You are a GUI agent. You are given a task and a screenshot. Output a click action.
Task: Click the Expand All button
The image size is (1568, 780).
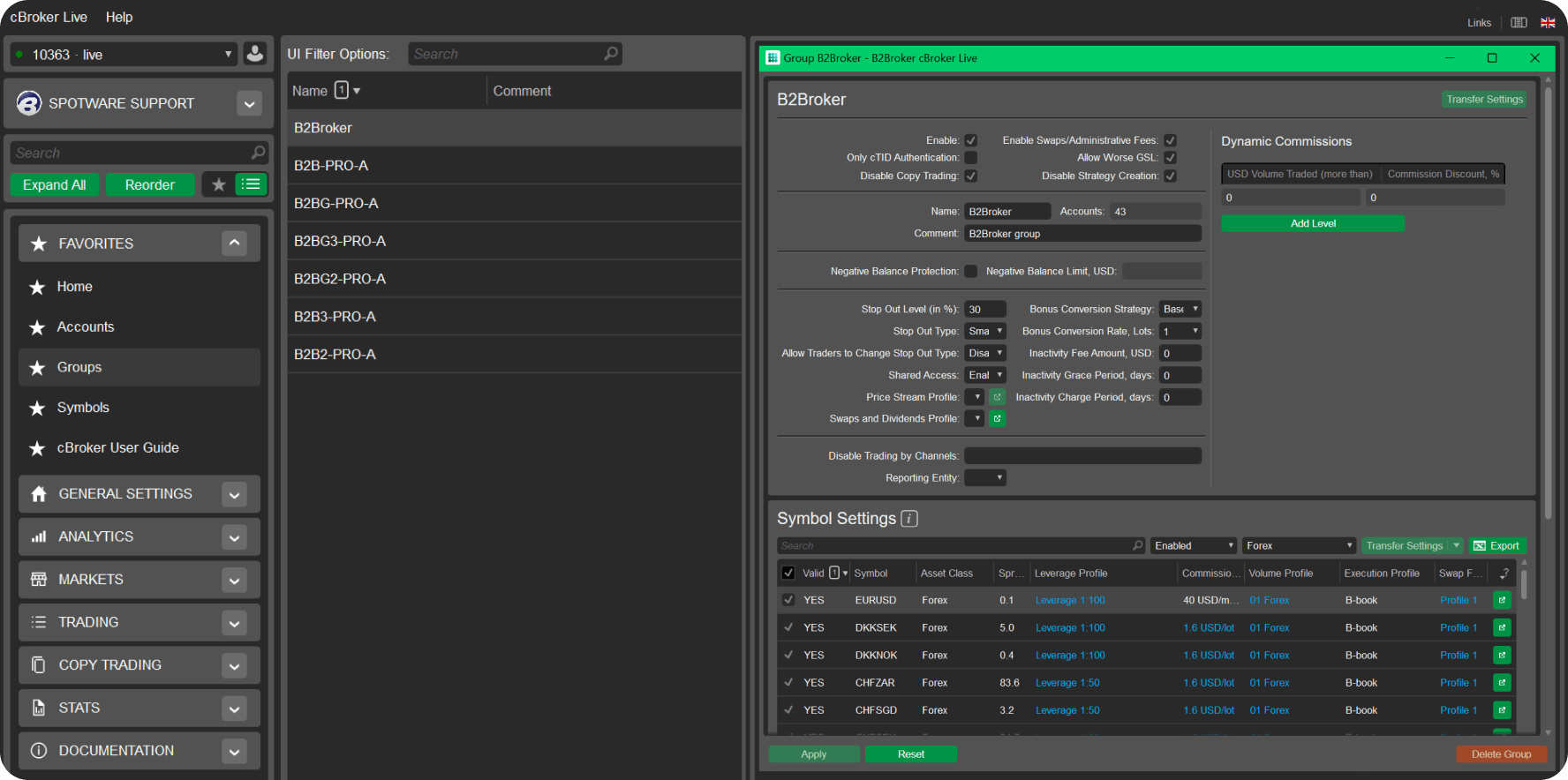pyautogui.click(x=55, y=184)
